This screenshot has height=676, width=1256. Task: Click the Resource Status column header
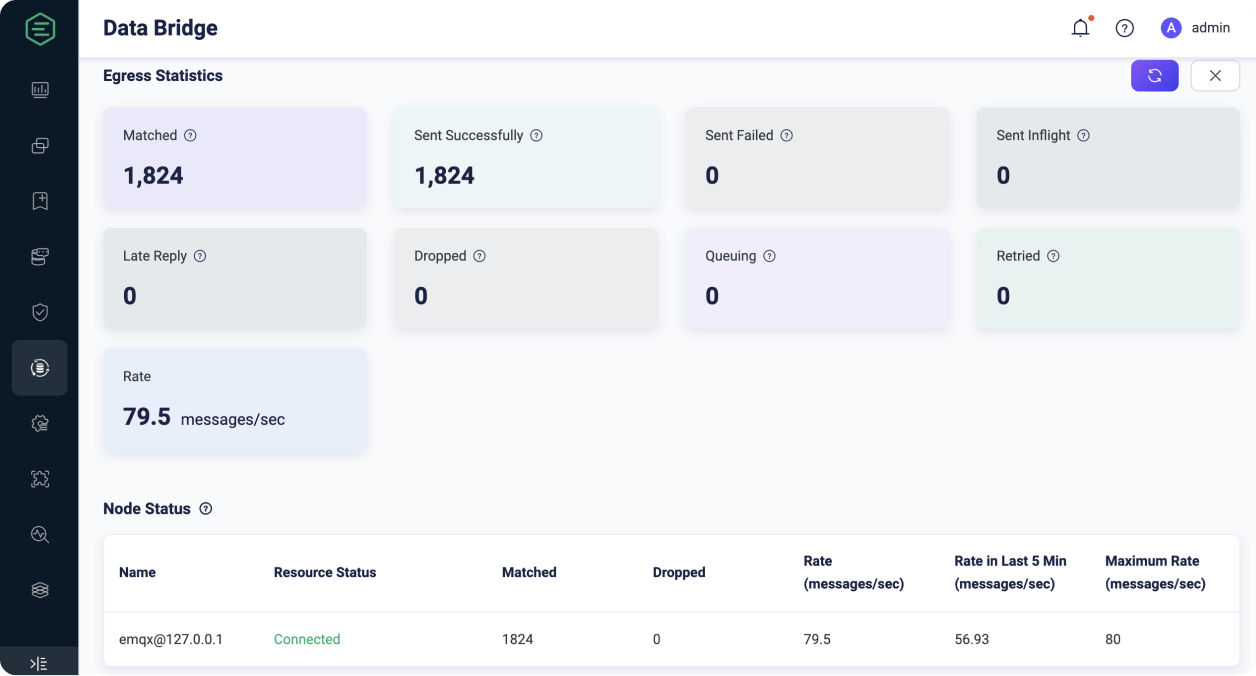(325, 573)
